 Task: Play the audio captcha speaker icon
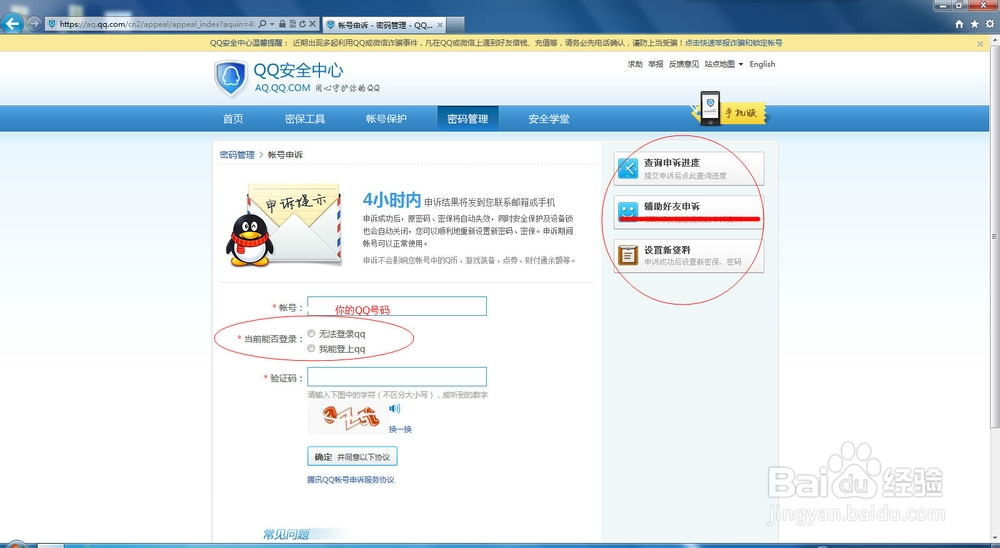[x=395, y=408]
